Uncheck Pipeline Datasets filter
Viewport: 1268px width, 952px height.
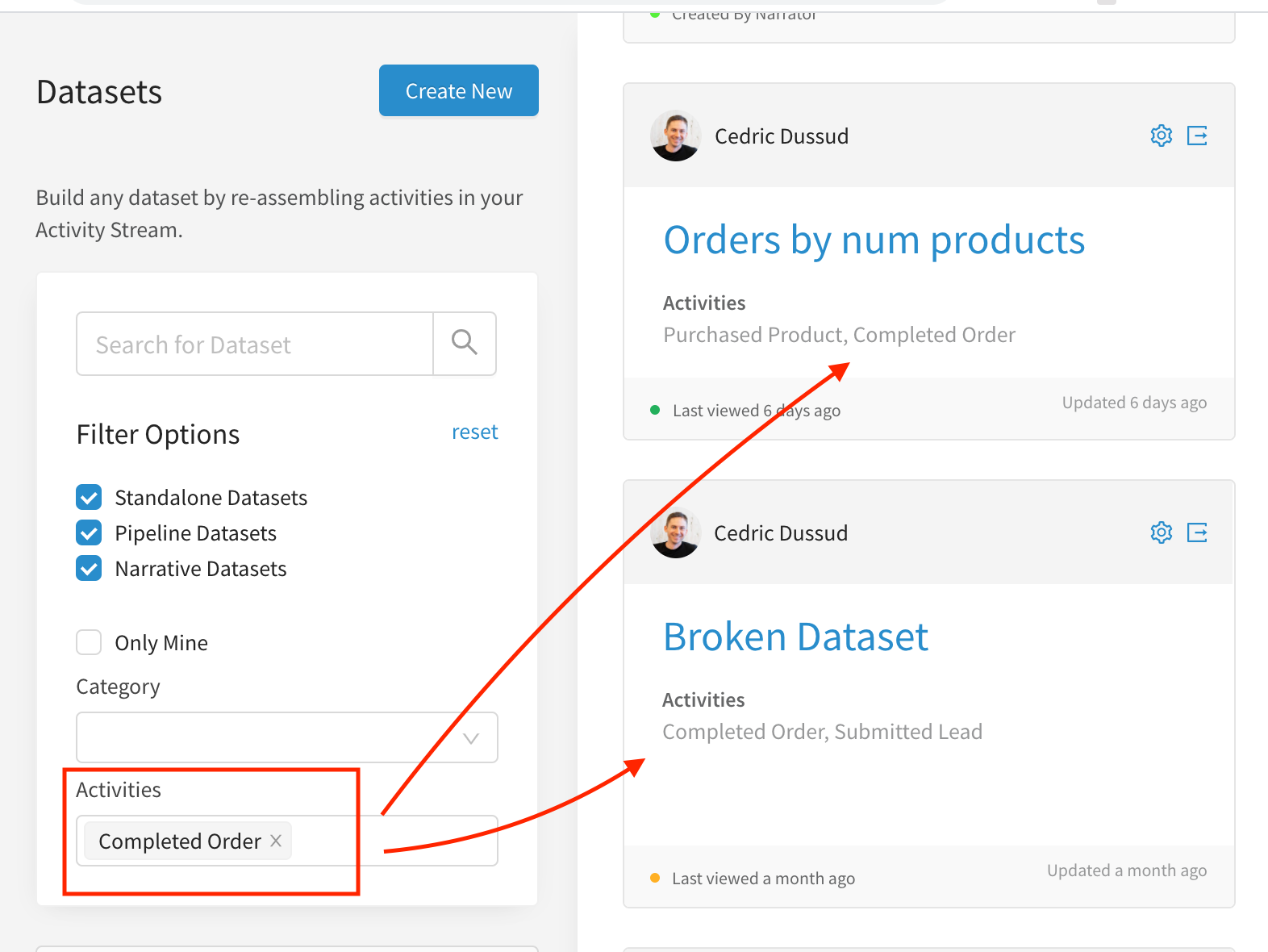point(89,532)
